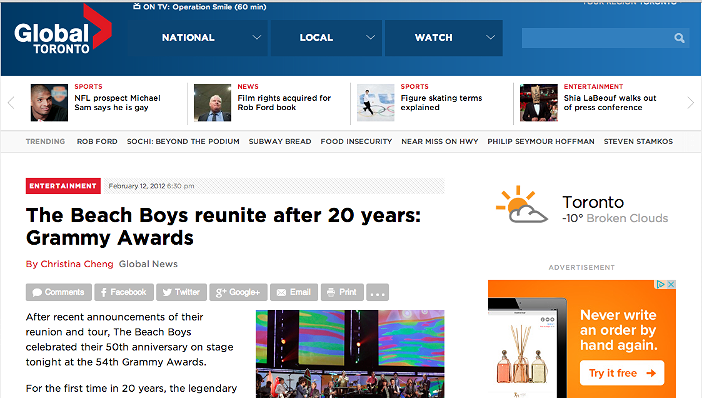Viewport: 702px width, 398px height.
Task: Click the News label above Rob Ford story
Action: [x=248, y=86]
